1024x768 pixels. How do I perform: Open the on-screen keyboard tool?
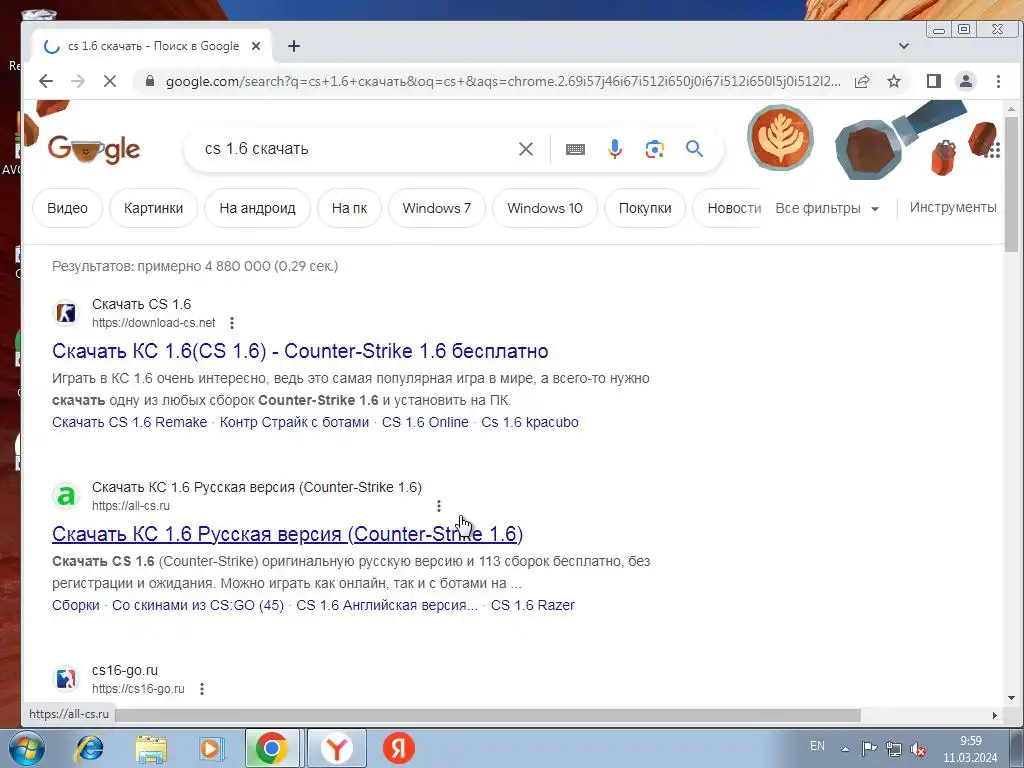(x=575, y=149)
